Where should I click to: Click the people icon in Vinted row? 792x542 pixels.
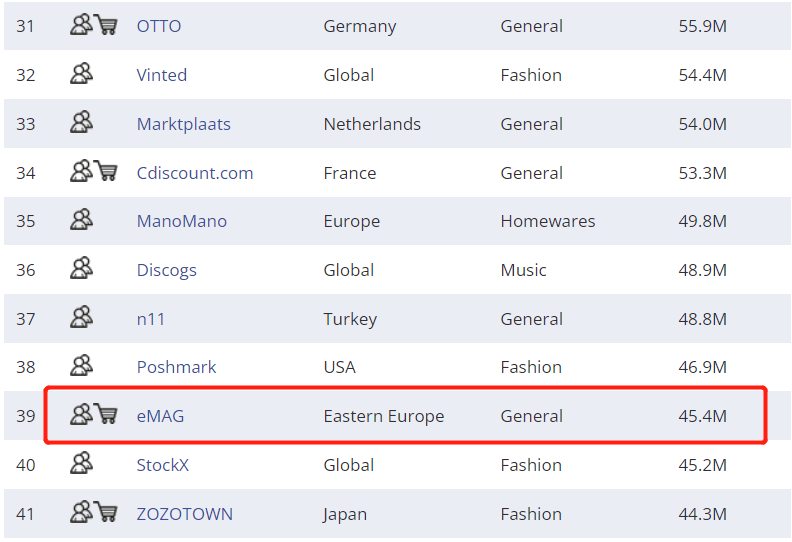(81, 75)
